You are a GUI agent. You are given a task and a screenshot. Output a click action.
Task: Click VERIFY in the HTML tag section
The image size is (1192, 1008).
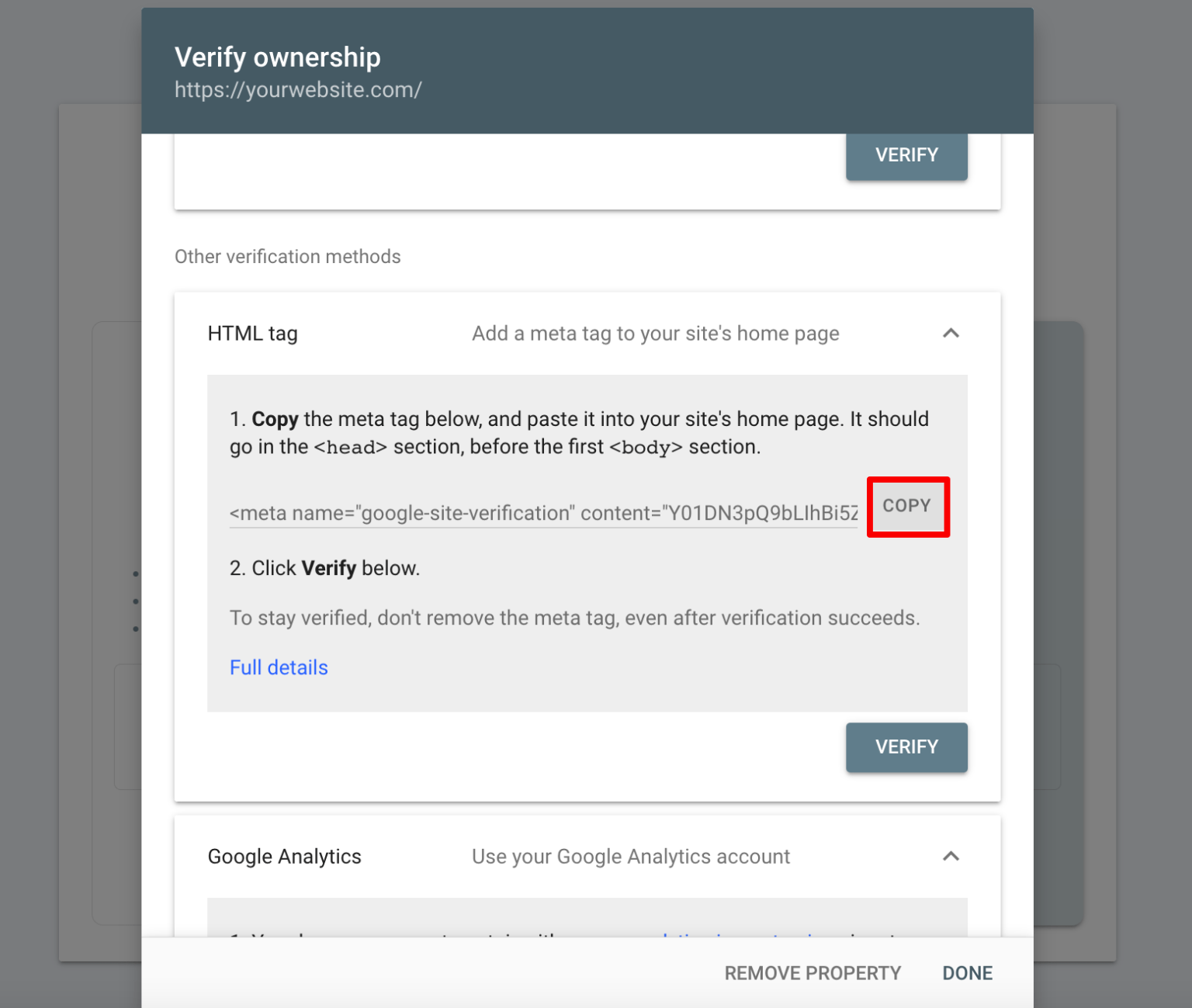pos(906,746)
